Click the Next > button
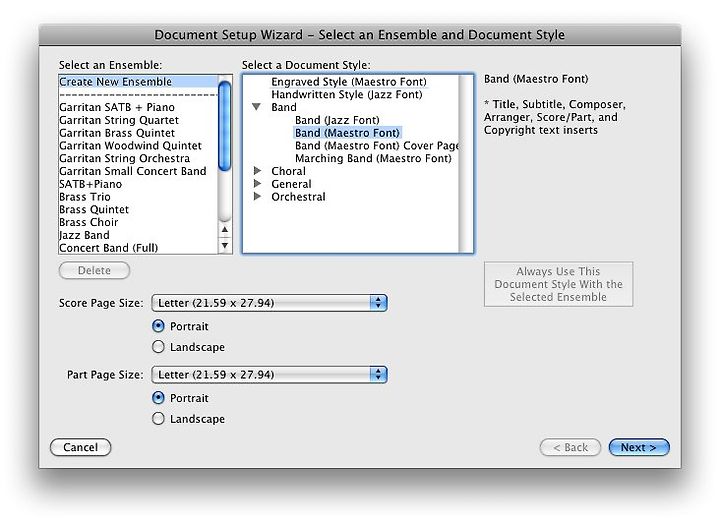This screenshot has width=720, height=522. coord(639,447)
